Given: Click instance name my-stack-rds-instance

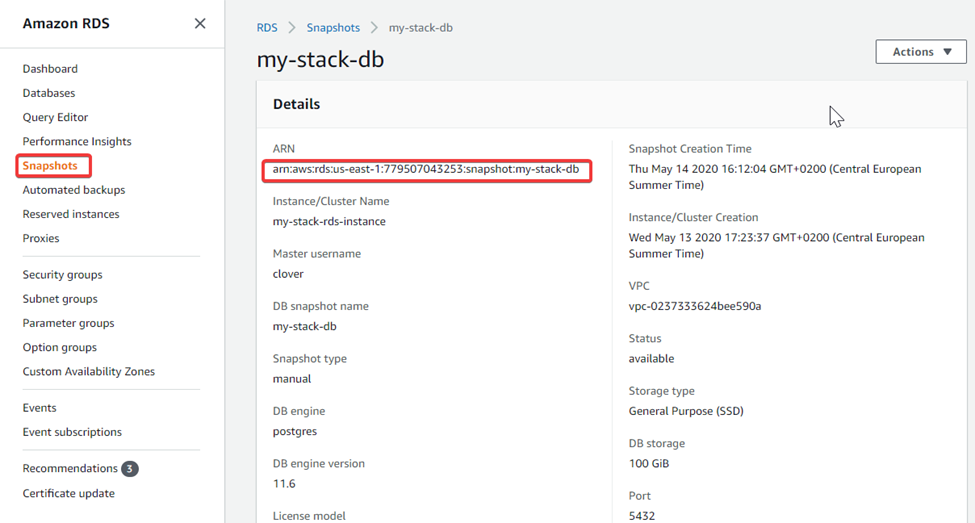Looking at the screenshot, I should (x=329, y=221).
